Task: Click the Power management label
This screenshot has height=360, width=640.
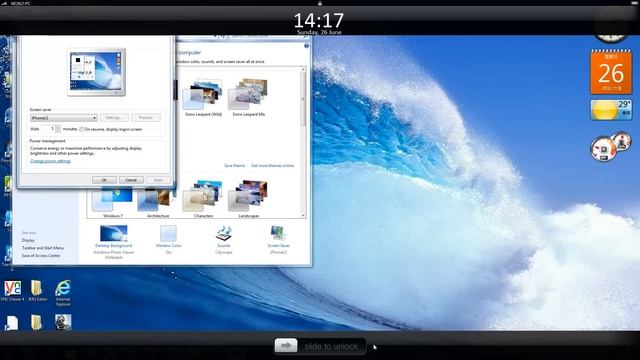Action: (x=47, y=141)
